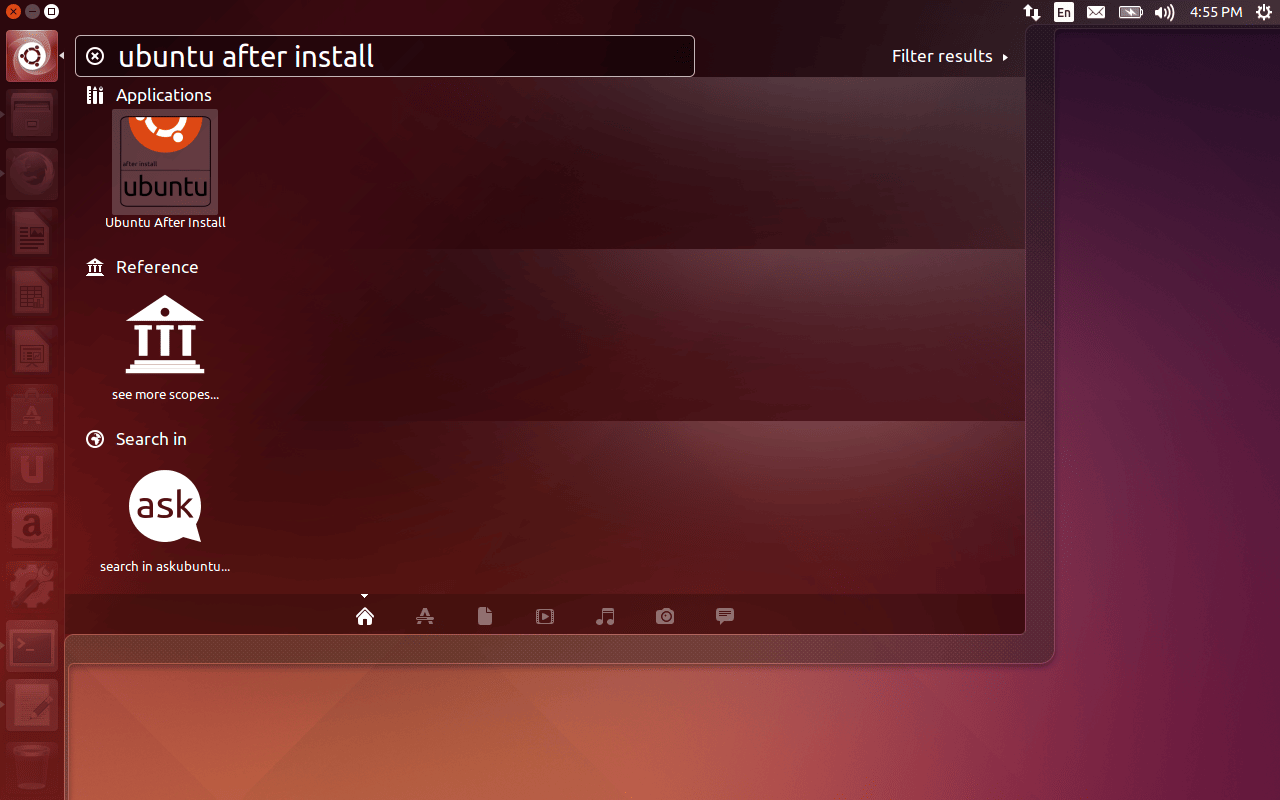Open the keyboard layout En menu
The height and width of the screenshot is (800, 1280).
click(1063, 12)
